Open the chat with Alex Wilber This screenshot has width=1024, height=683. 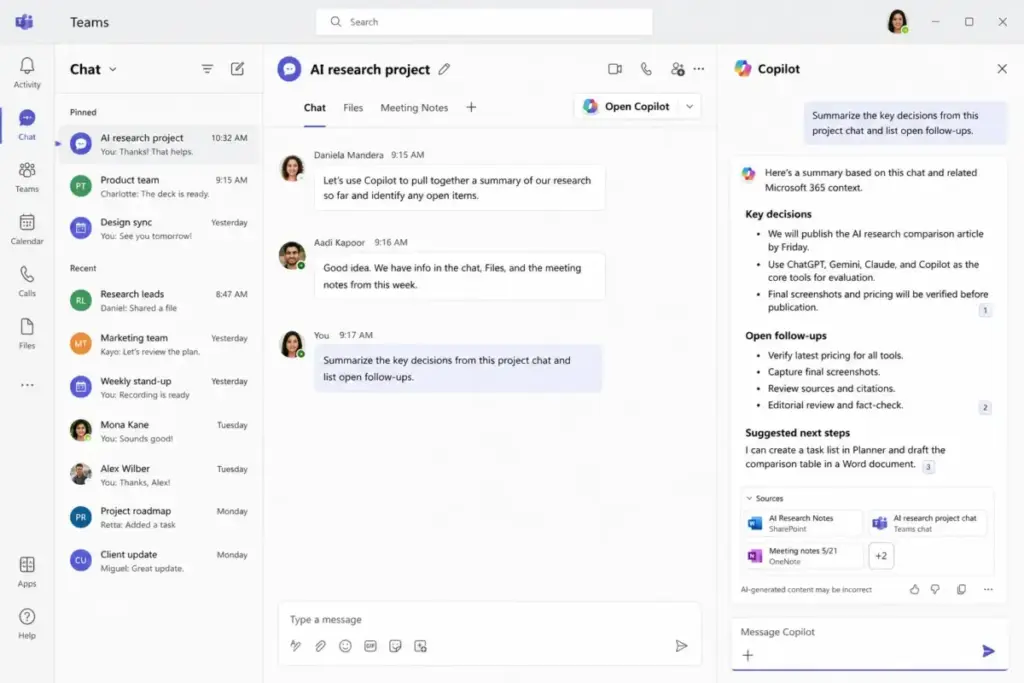tap(159, 475)
